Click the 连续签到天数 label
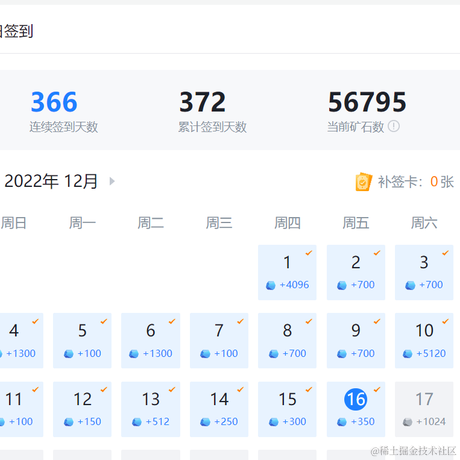460x460 pixels. tap(64, 127)
